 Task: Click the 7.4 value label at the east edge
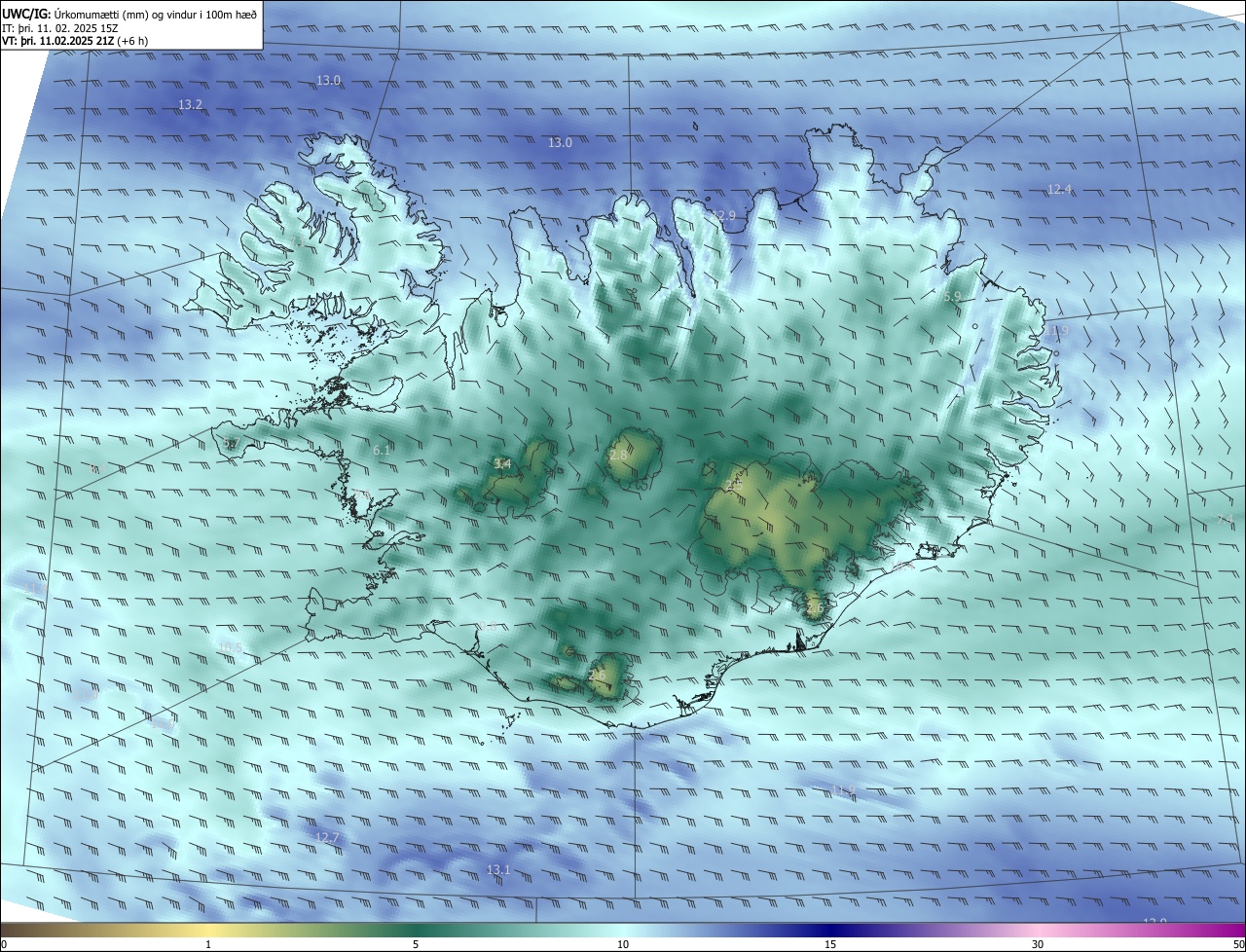pos(1225,519)
